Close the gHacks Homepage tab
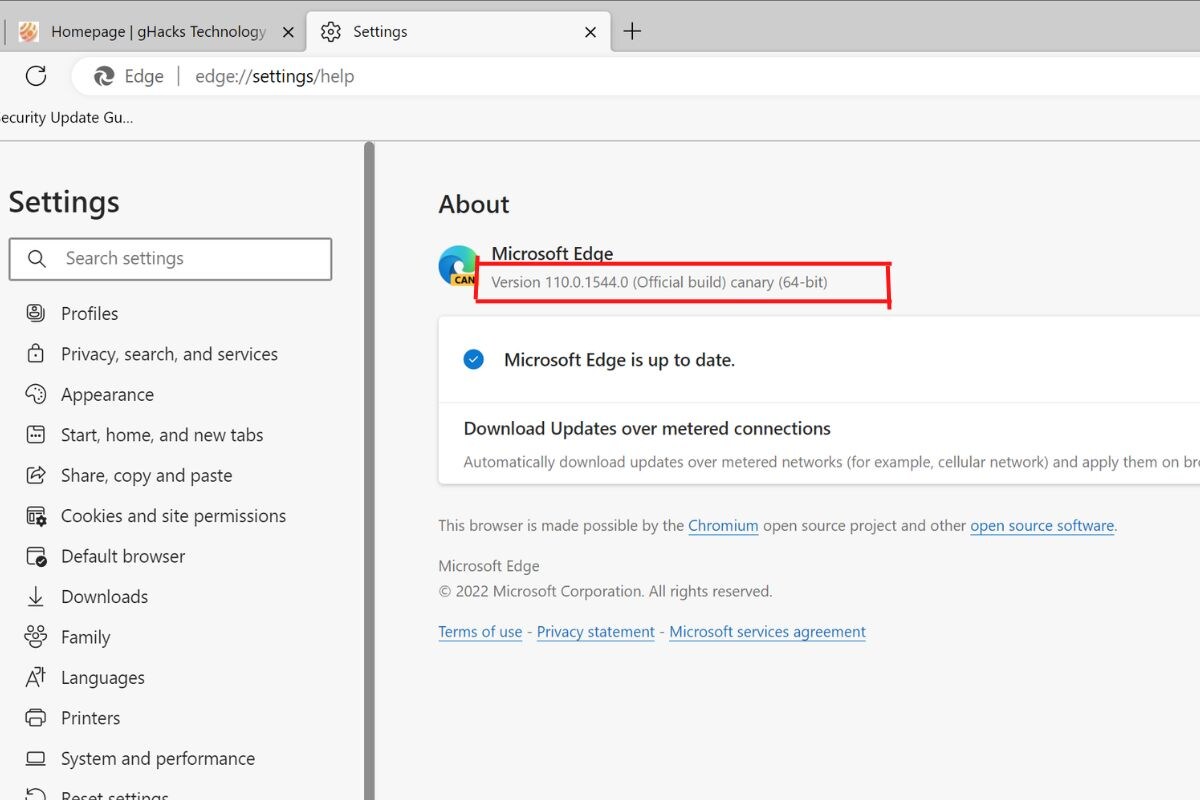The image size is (1200, 800). click(x=288, y=32)
